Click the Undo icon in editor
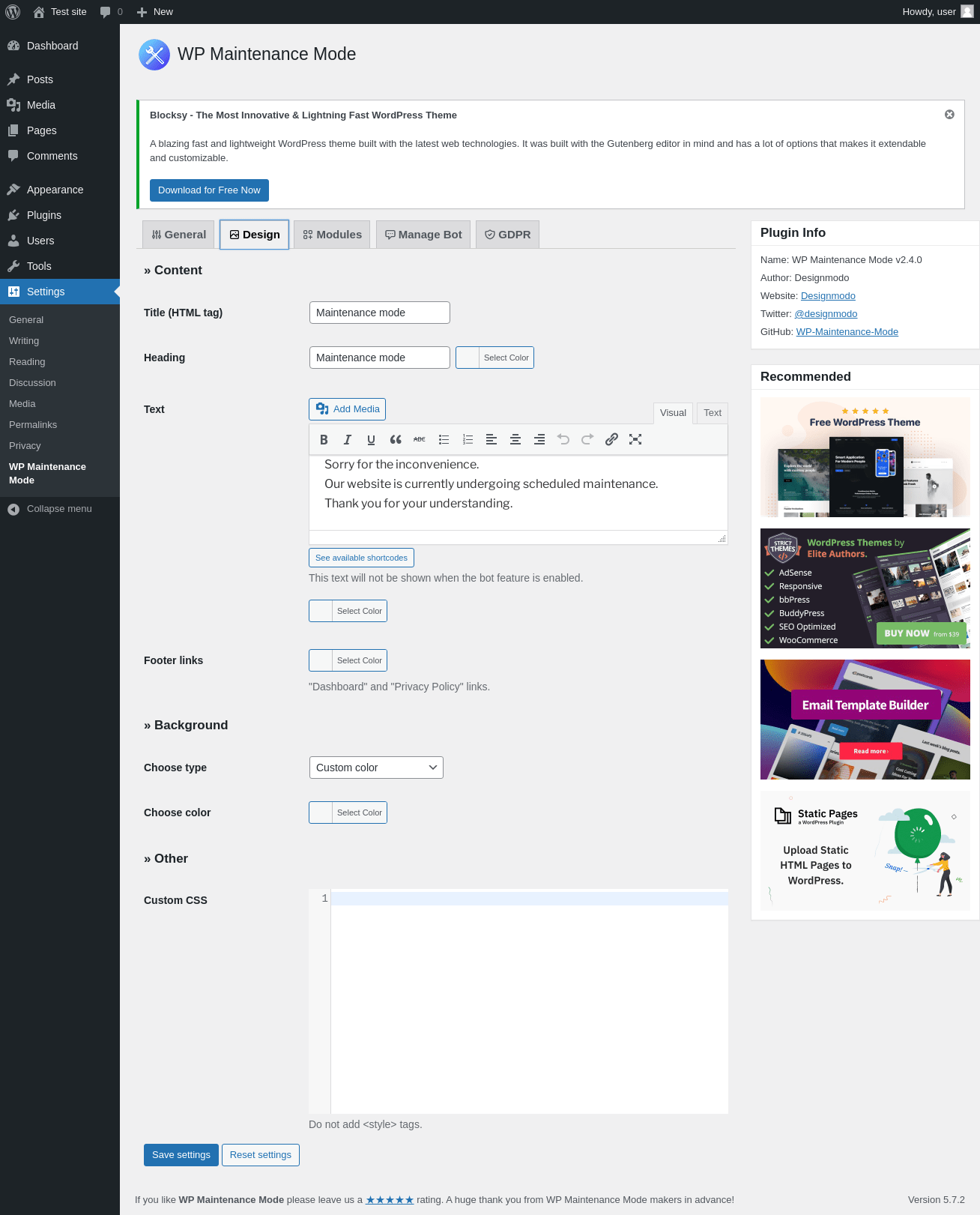Image resolution: width=980 pixels, height=1215 pixels. (x=563, y=440)
